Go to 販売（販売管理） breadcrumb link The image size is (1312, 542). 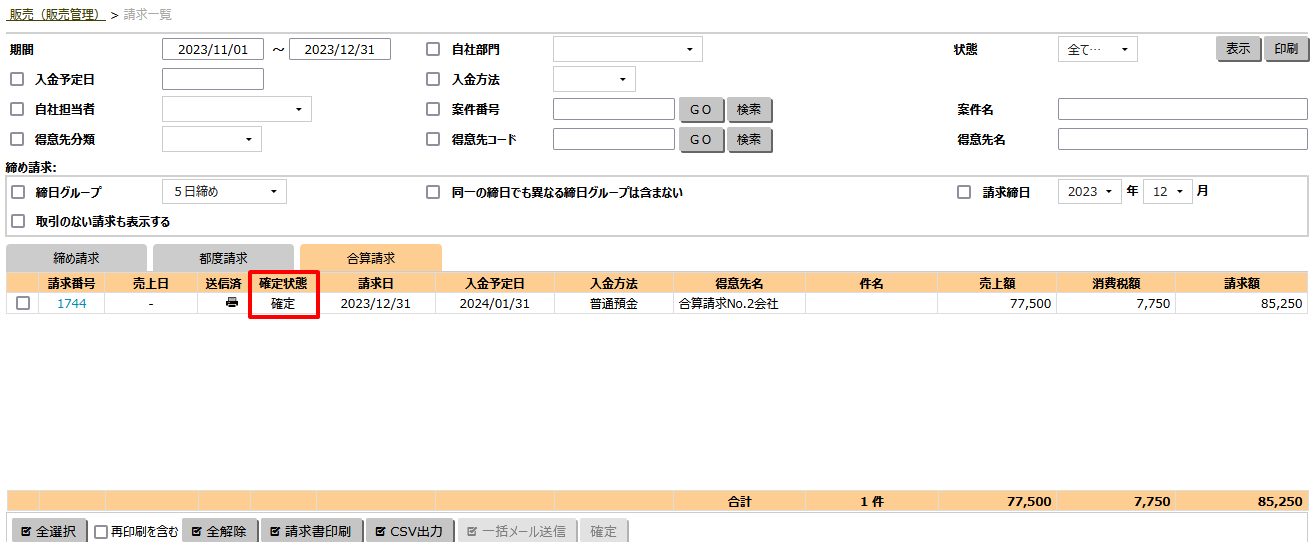point(56,15)
